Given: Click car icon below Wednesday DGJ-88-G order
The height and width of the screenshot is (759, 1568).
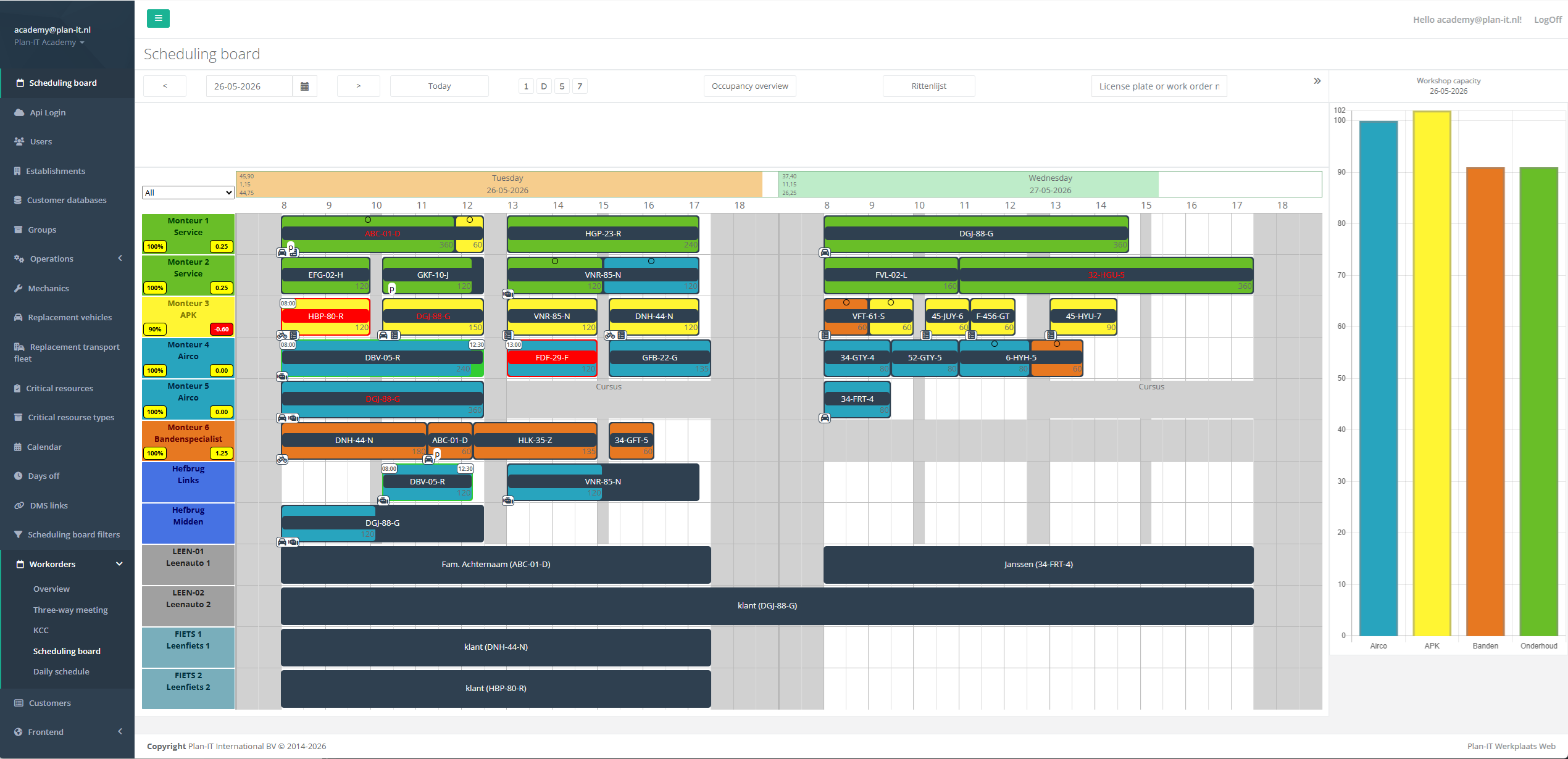Looking at the screenshot, I should [825, 252].
